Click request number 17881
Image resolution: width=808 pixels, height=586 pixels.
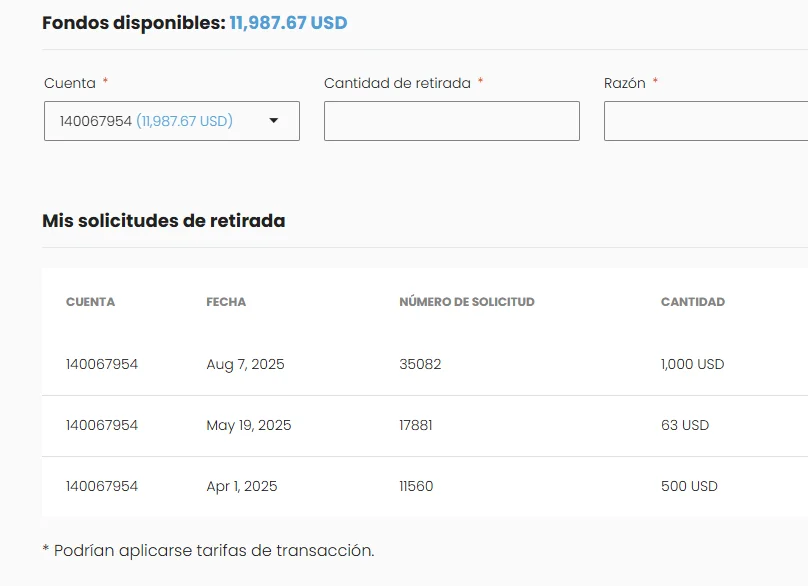coord(416,425)
